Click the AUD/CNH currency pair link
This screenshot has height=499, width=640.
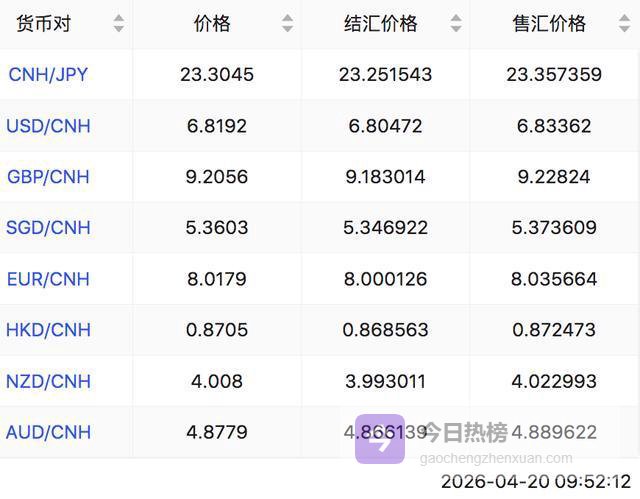pos(48,432)
